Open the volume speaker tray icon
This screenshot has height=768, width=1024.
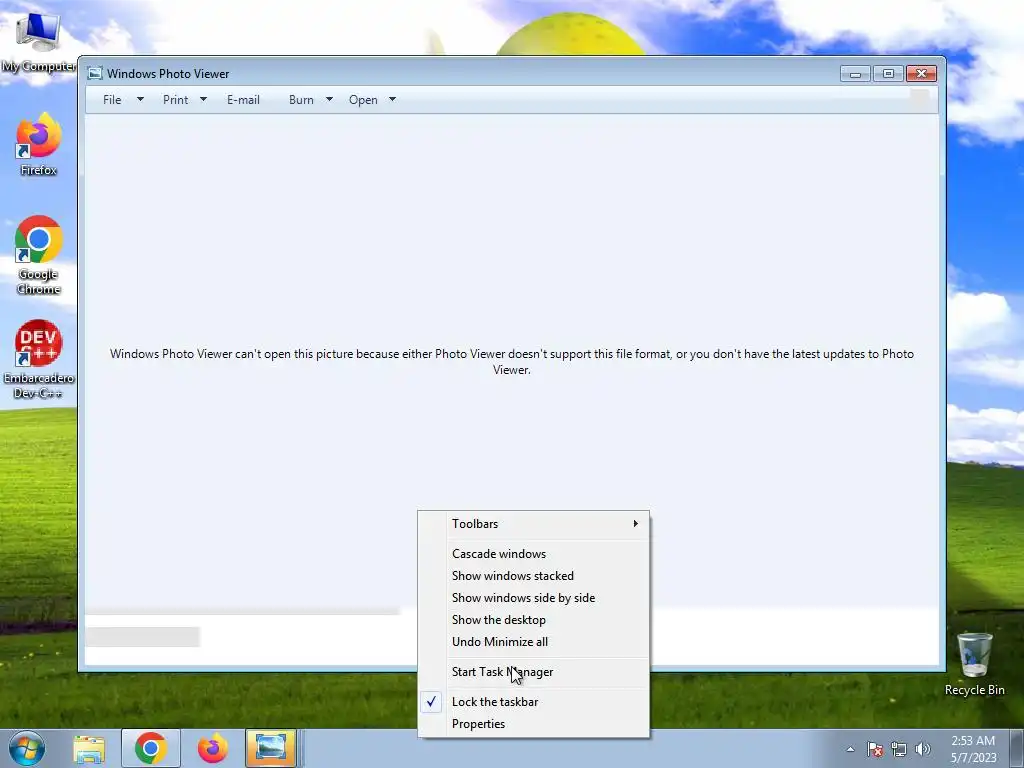point(923,749)
